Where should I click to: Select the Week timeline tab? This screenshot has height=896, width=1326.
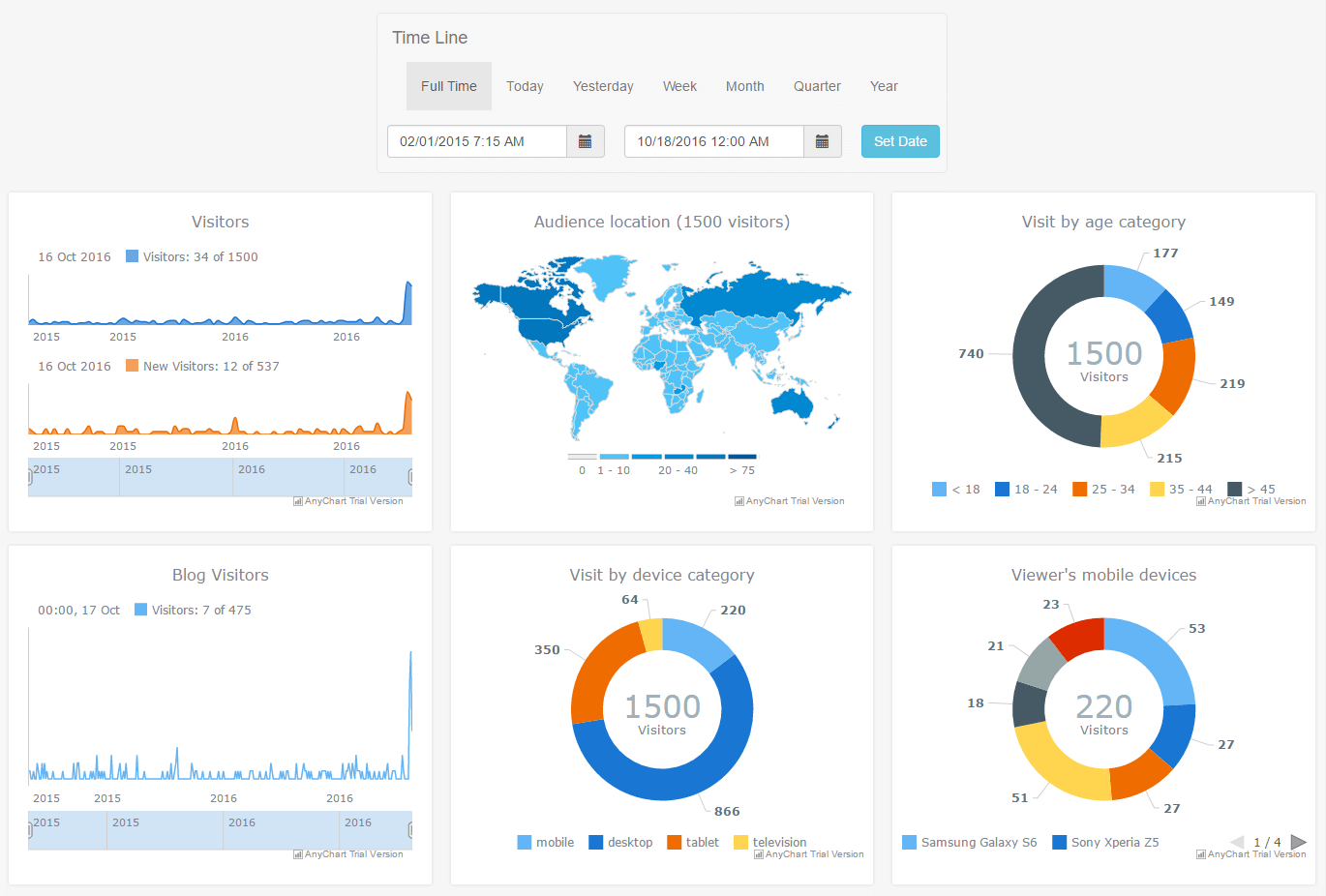point(679,86)
